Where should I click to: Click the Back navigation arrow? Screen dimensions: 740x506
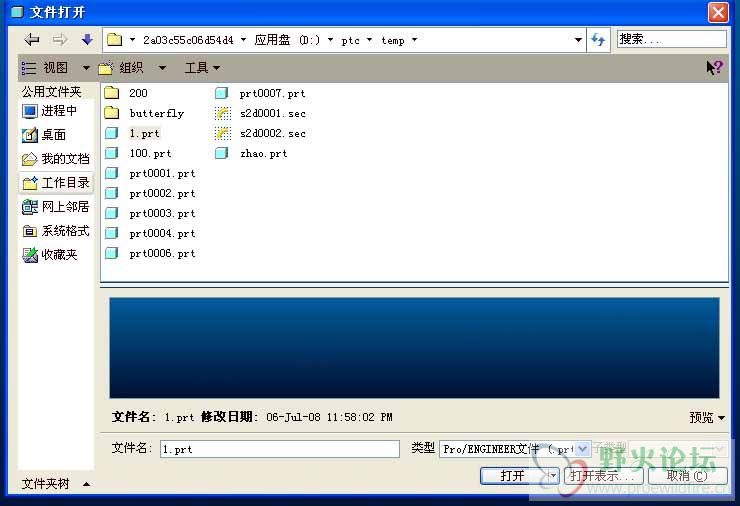(x=32, y=40)
